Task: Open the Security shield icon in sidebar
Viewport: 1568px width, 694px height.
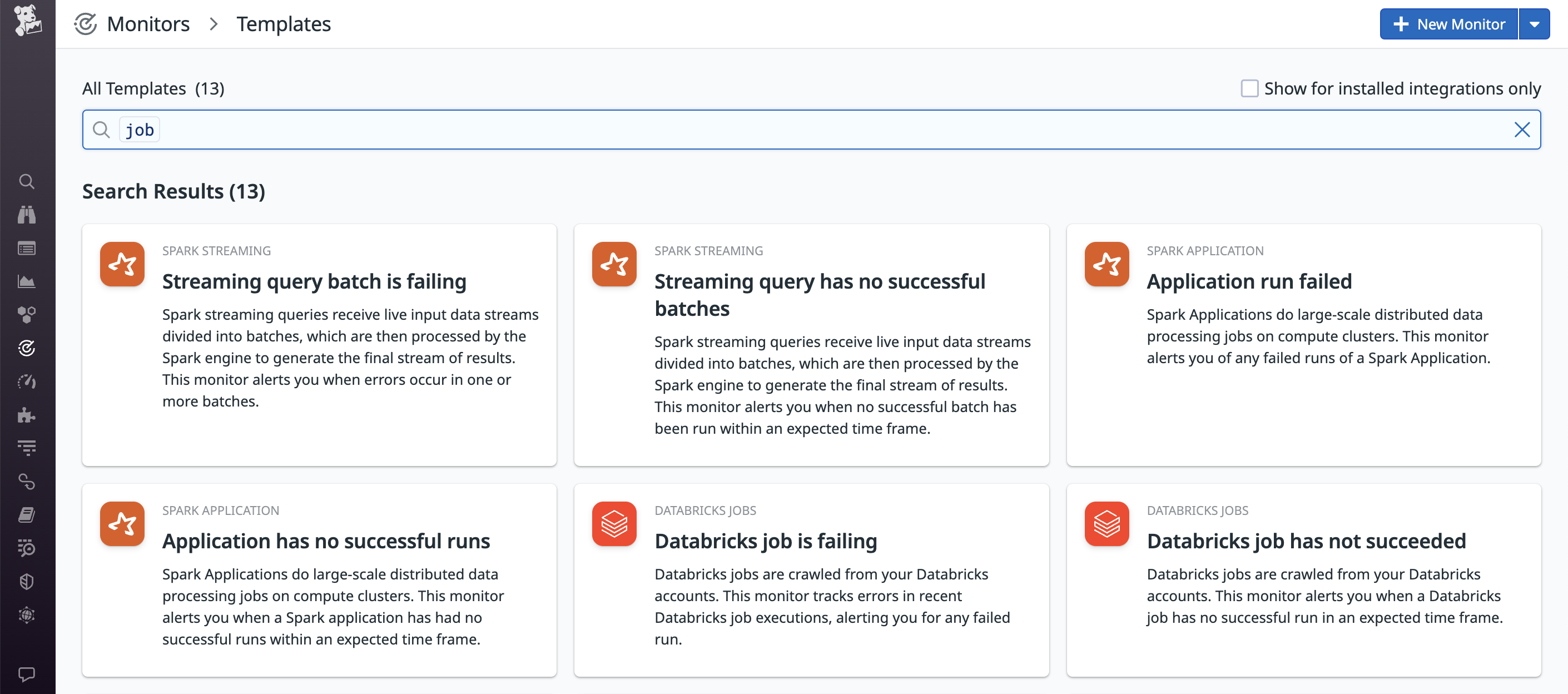Action: click(x=27, y=581)
